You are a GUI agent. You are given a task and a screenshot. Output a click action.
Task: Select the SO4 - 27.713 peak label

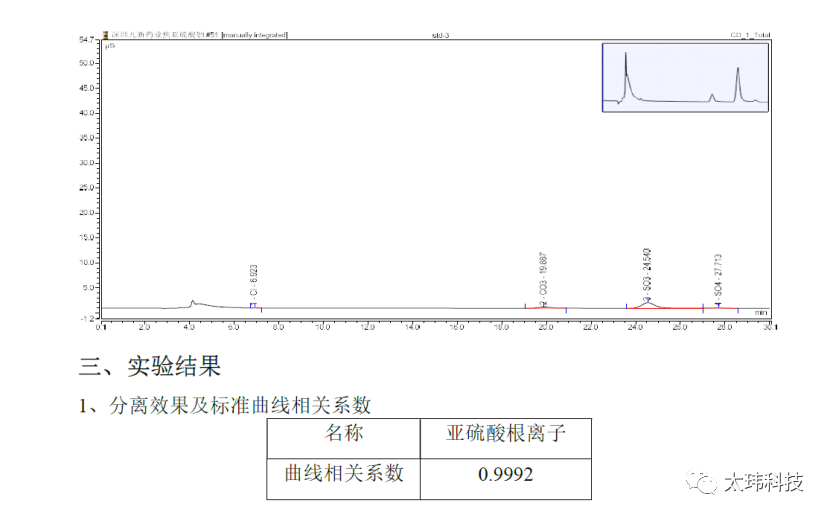coord(718,277)
